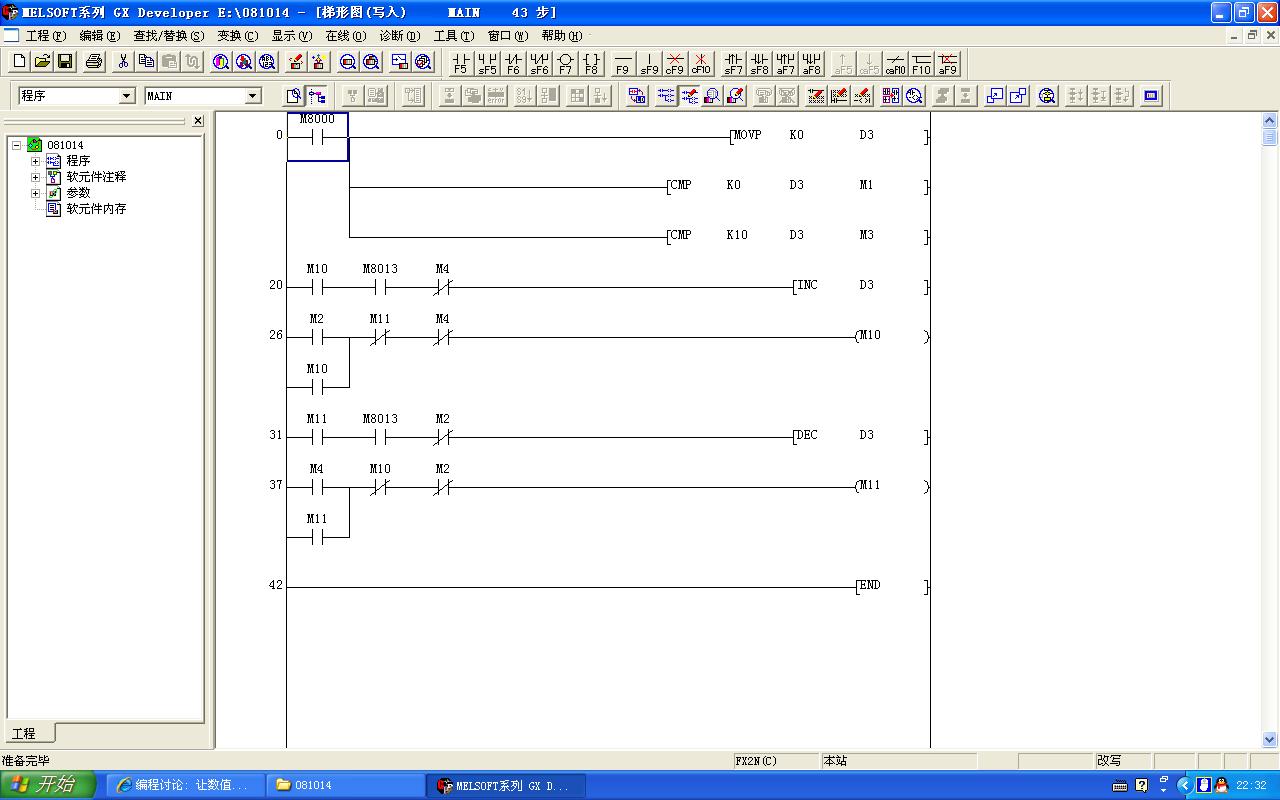Open the 诊断 menu
The height and width of the screenshot is (800, 1280).
399,36
